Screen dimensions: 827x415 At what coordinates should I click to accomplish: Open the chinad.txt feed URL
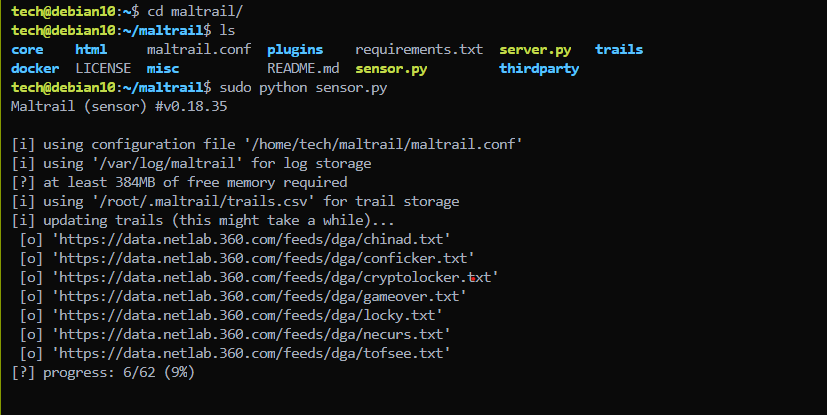251,239
